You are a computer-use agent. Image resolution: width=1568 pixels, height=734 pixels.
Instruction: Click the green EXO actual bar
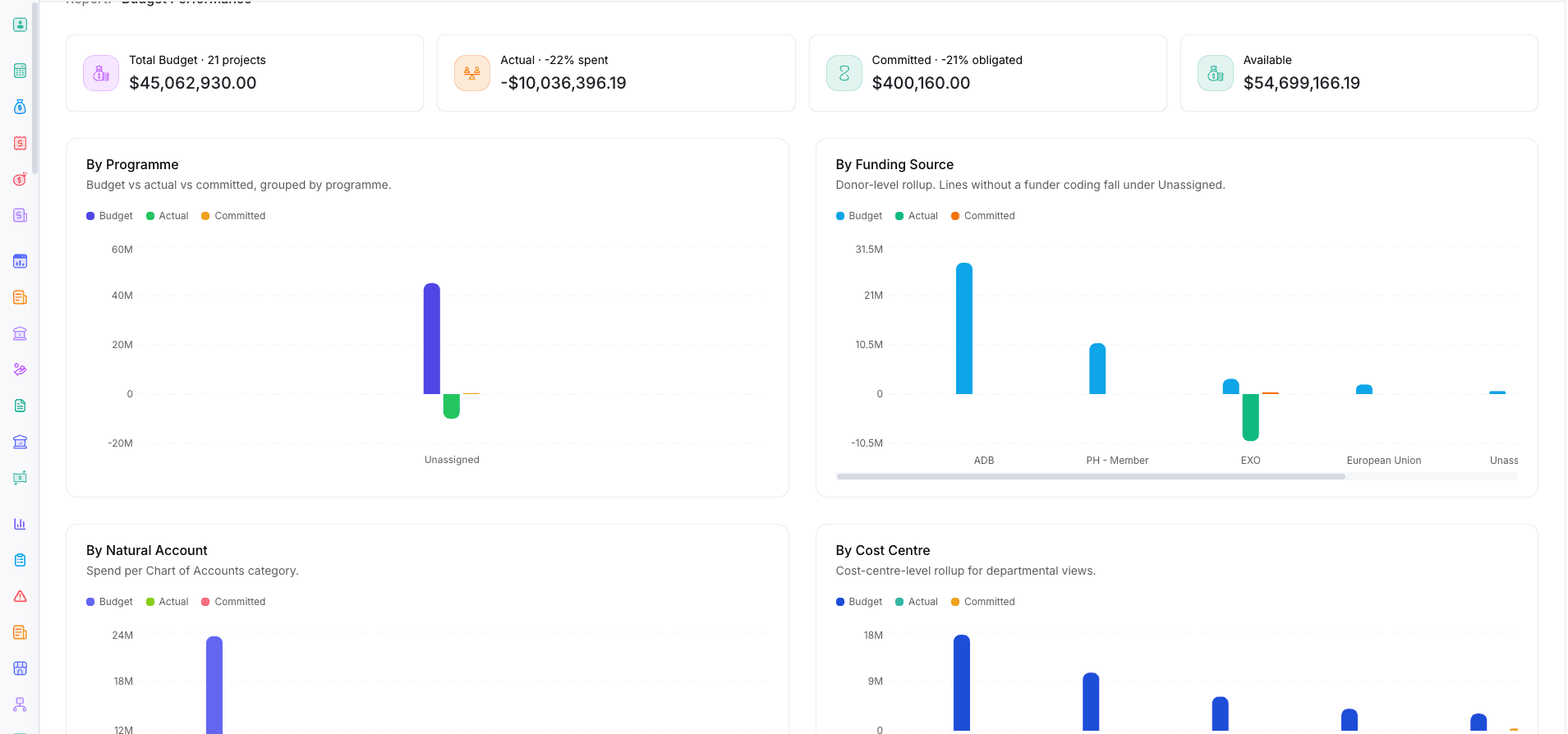click(x=1251, y=417)
